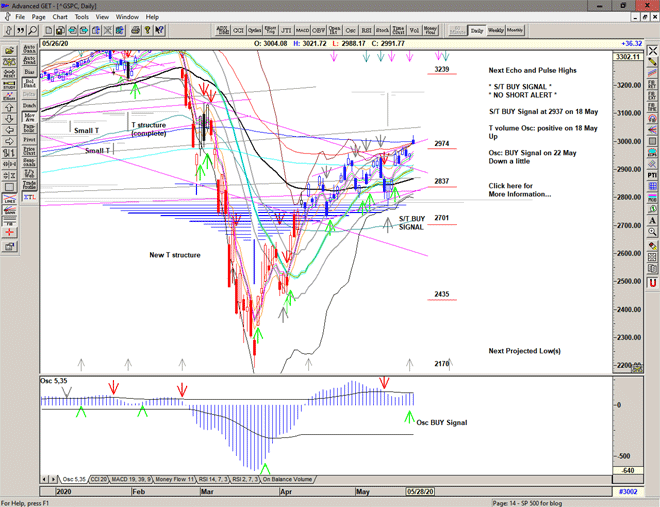The image size is (660, 507).
Task: Select the MOB tool icon
Action: 652,198
